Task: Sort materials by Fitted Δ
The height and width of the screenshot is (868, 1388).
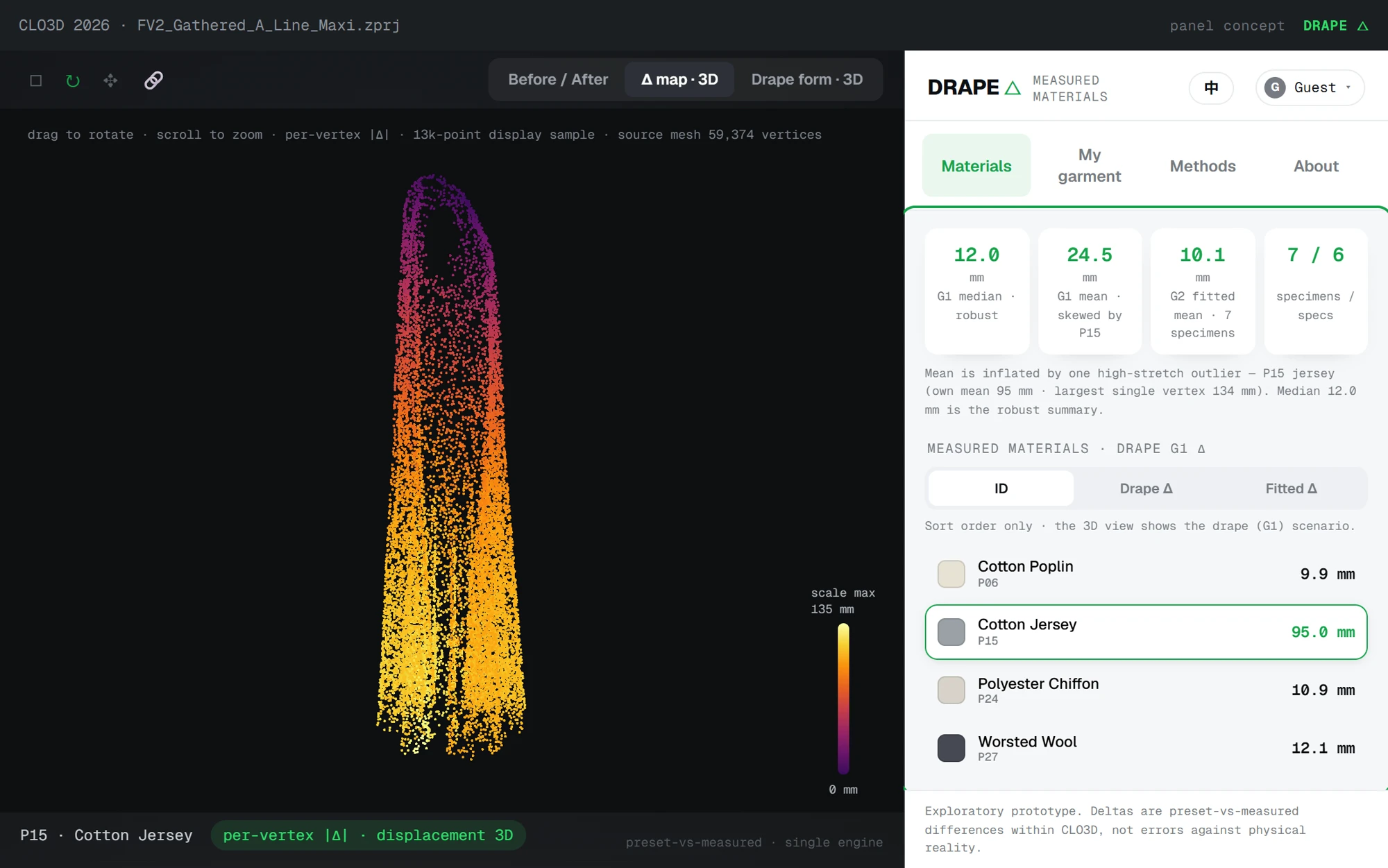Action: tap(1291, 488)
